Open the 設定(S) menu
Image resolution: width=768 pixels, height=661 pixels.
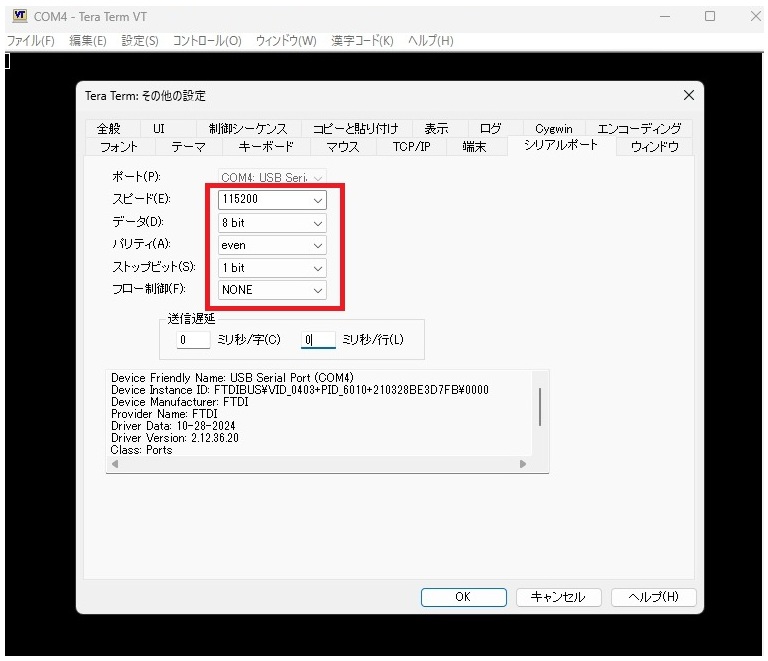pos(139,41)
